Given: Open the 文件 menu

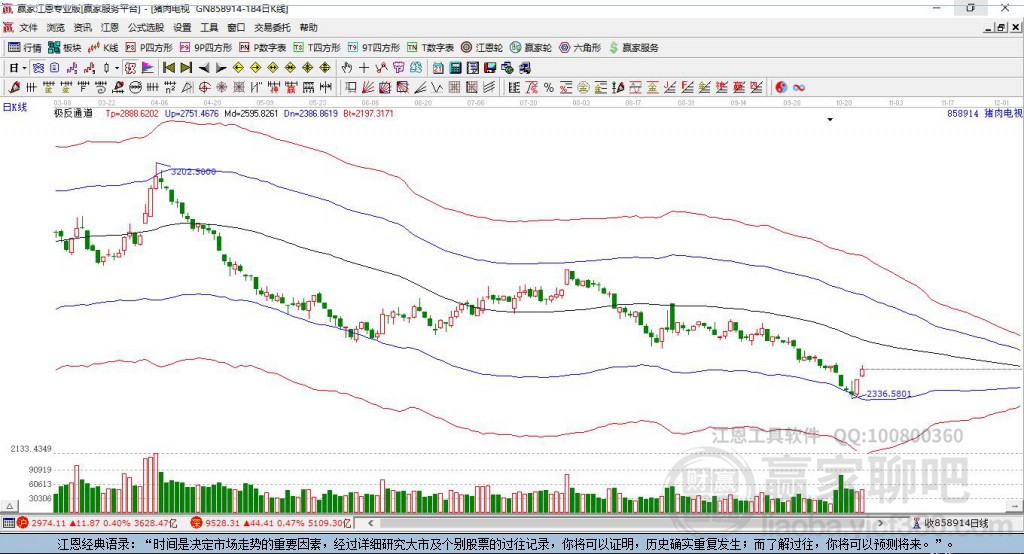Looking at the screenshot, I should pos(28,27).
